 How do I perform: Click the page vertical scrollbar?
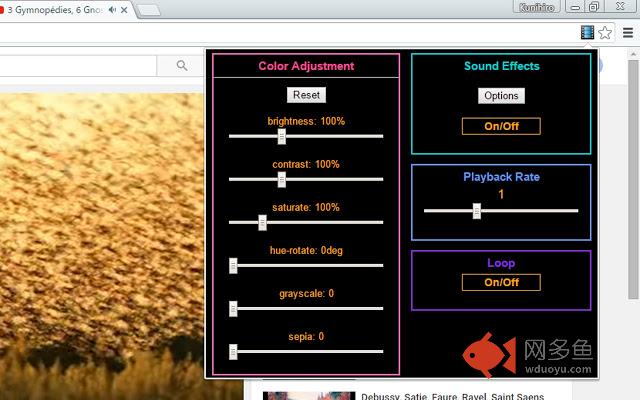(x=633, y=180)
